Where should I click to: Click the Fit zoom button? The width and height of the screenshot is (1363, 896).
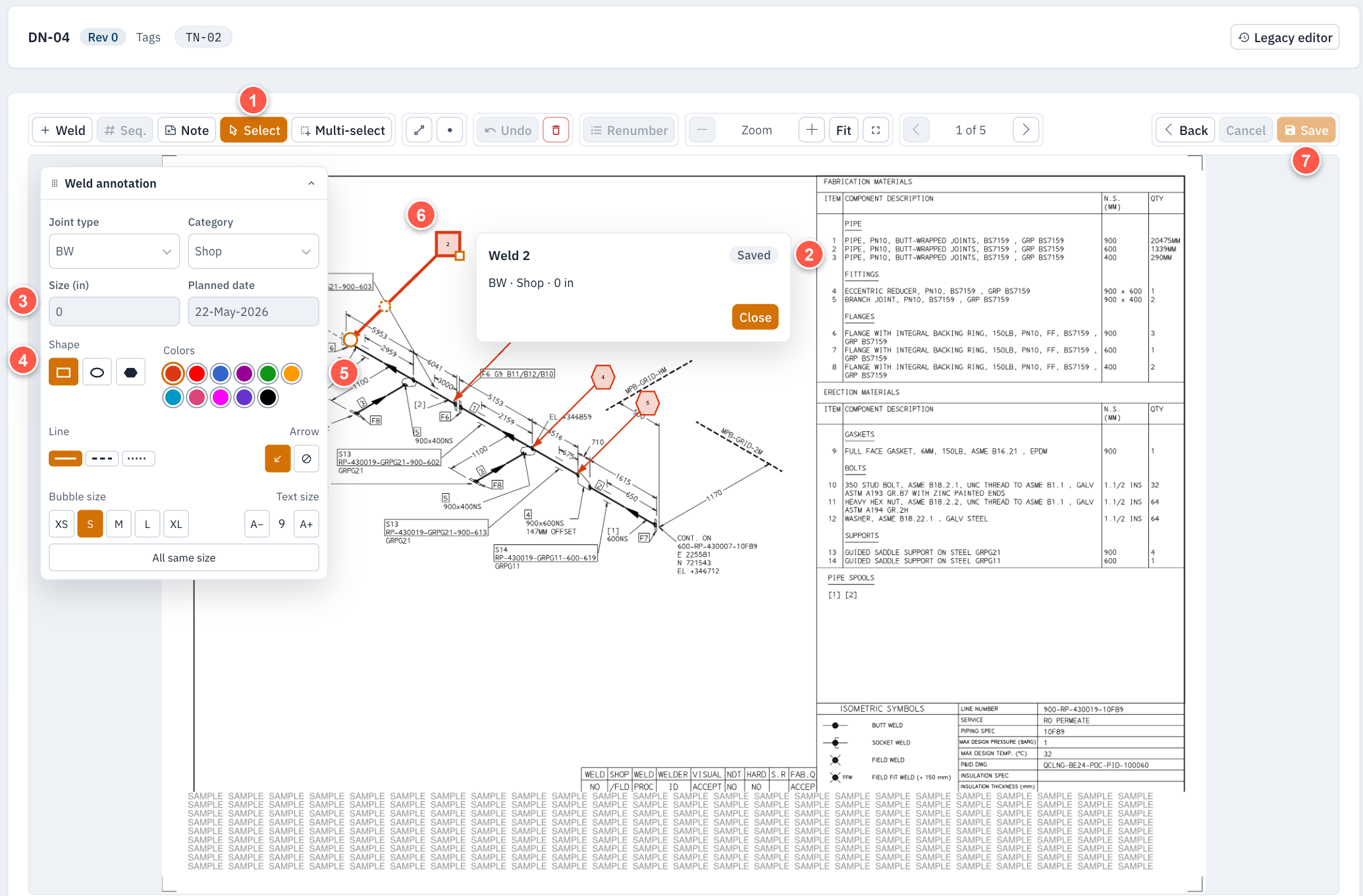843,130
